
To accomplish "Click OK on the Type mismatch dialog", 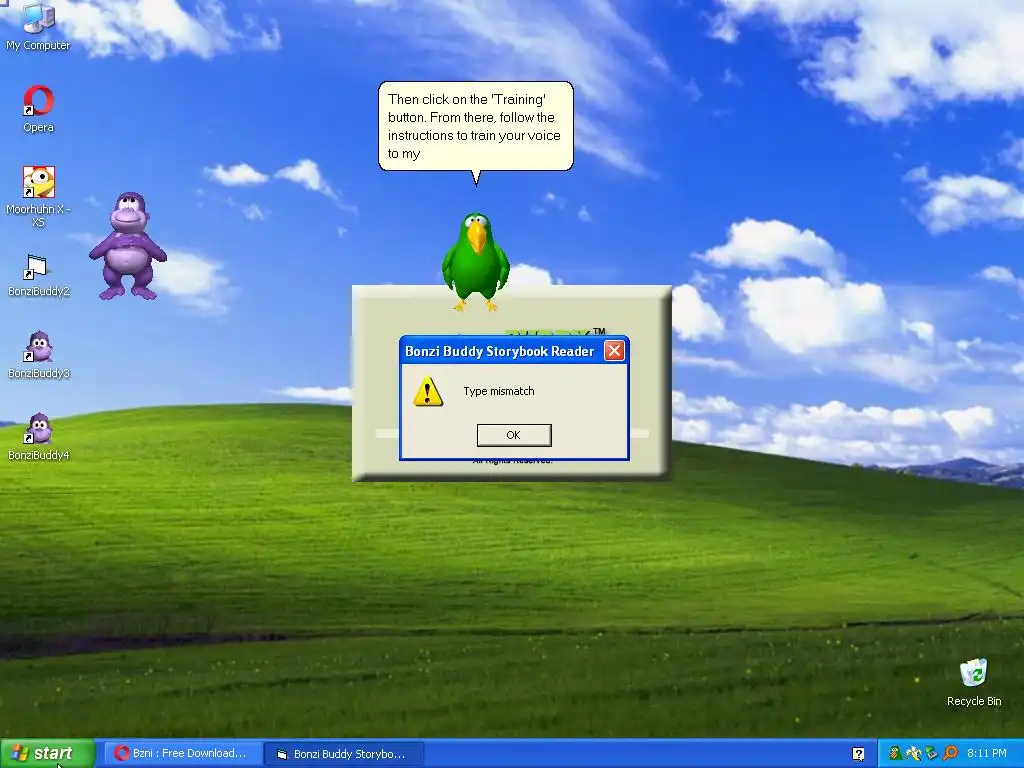I will coord(514,435).
